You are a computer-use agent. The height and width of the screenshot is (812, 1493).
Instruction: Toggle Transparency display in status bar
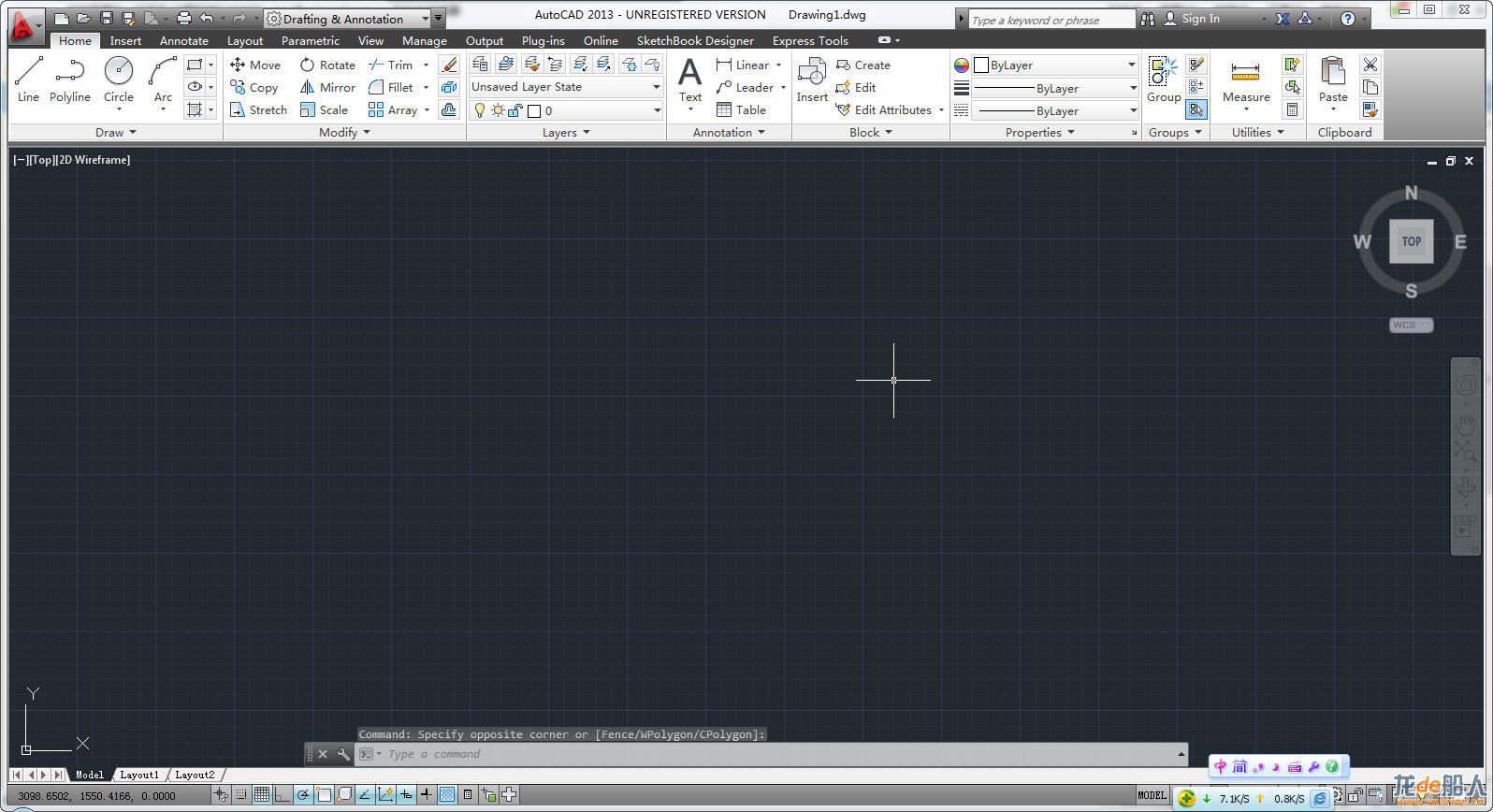[x=447, y=795]
